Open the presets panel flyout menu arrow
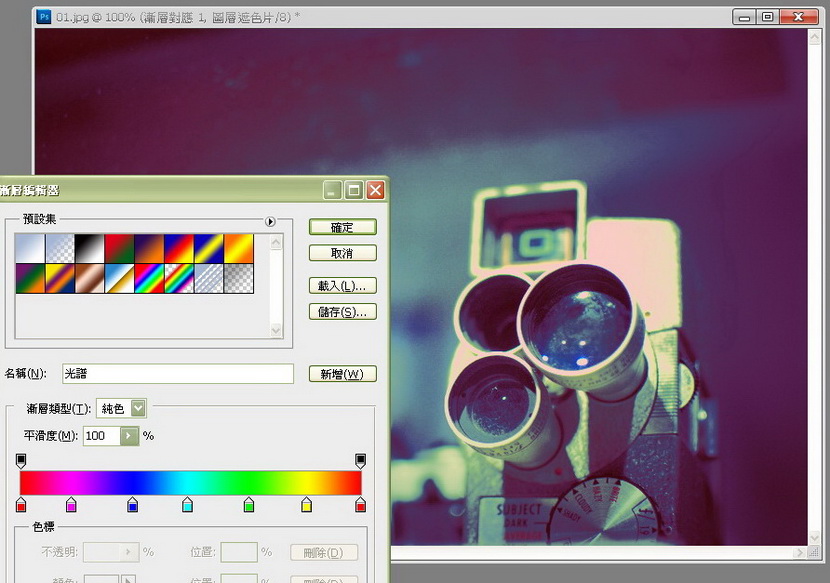The width and height of the screenshot is (830, 583). 269,221
